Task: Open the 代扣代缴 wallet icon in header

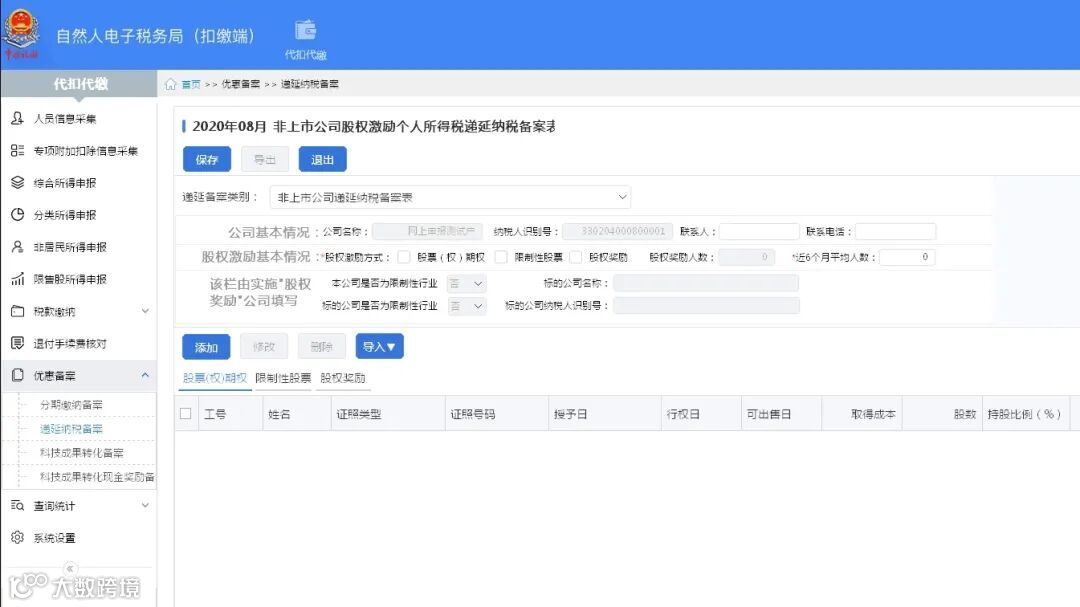Action: (305, 31)
